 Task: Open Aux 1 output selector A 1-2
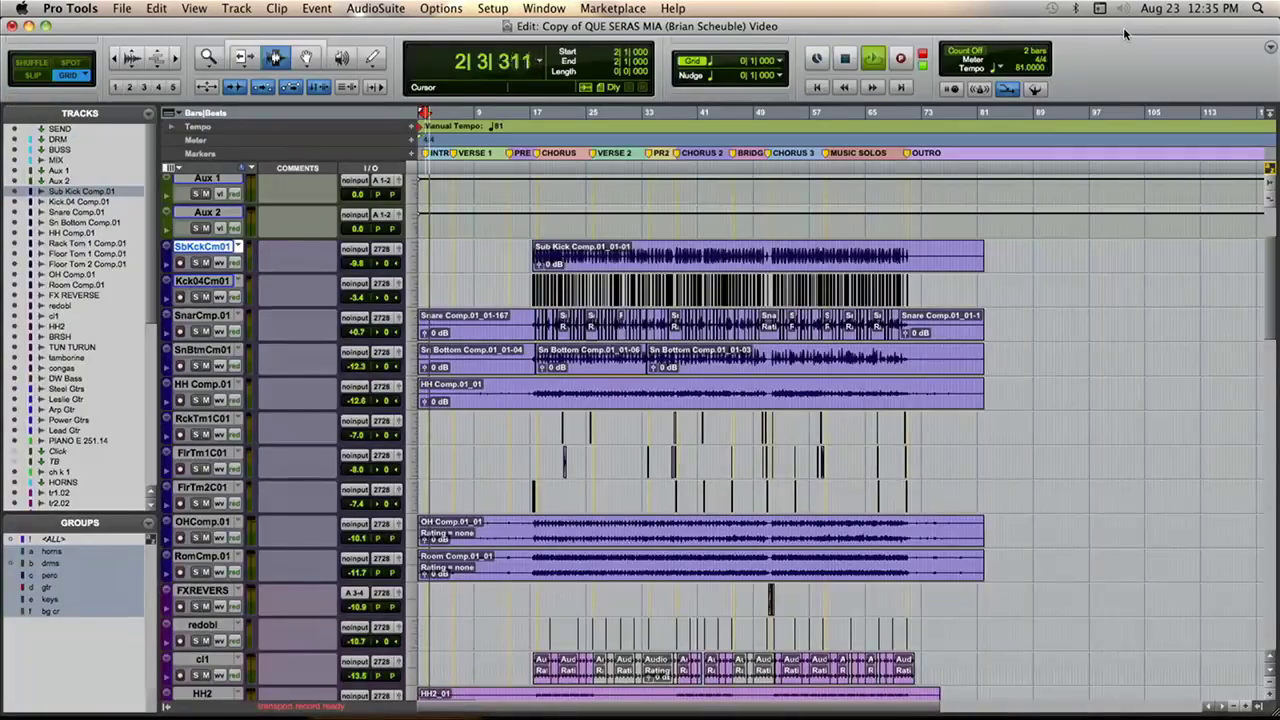point(382,180)
